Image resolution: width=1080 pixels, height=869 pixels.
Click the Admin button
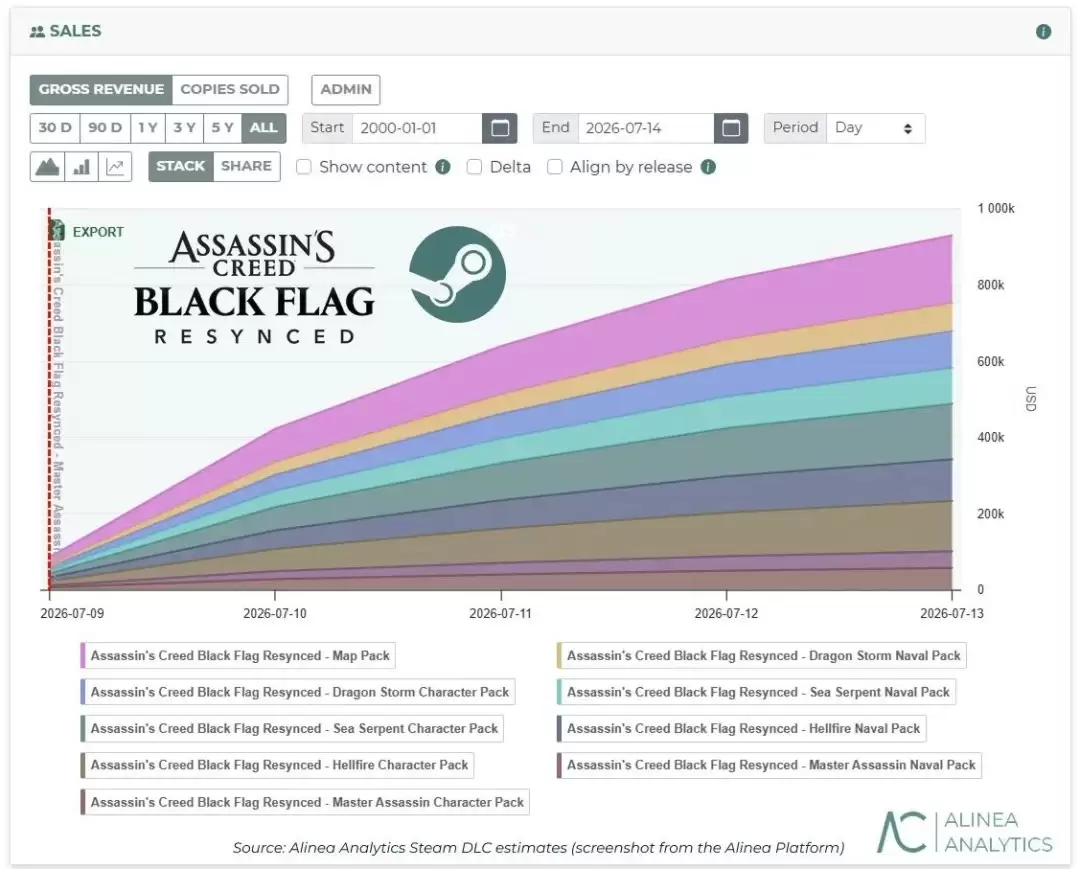346,90
